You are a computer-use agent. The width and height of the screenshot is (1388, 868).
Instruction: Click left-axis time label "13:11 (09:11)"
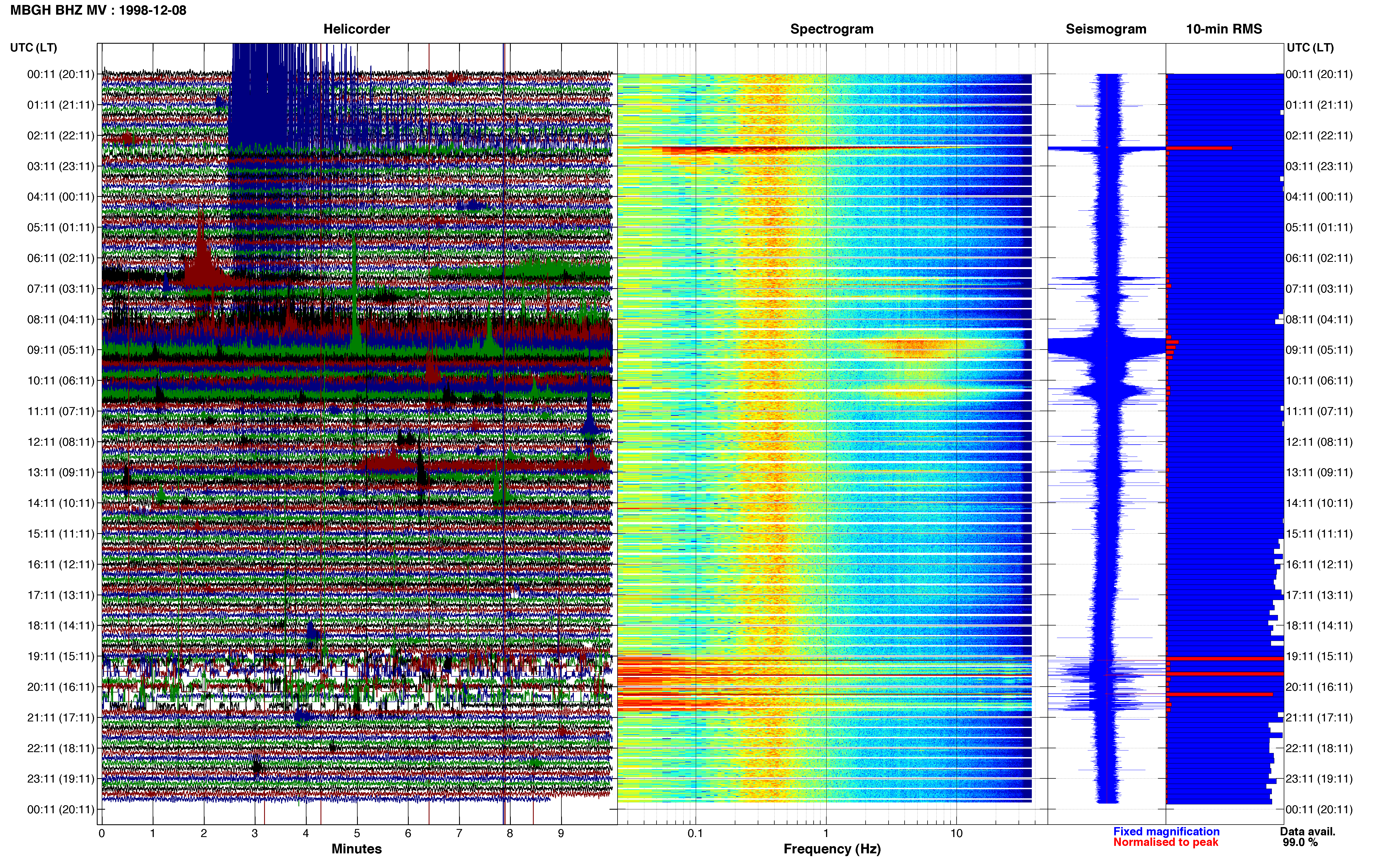pos(61,473)
